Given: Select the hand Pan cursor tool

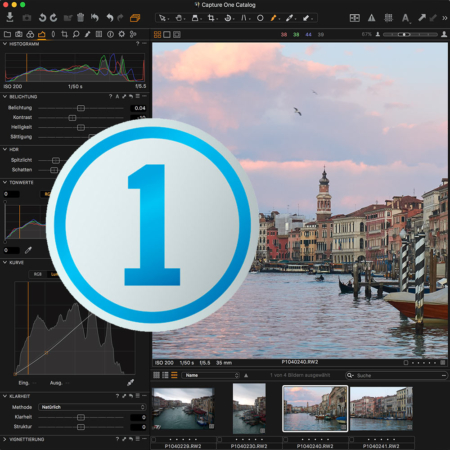Looking at the screenshot, I should click(179, 18).
